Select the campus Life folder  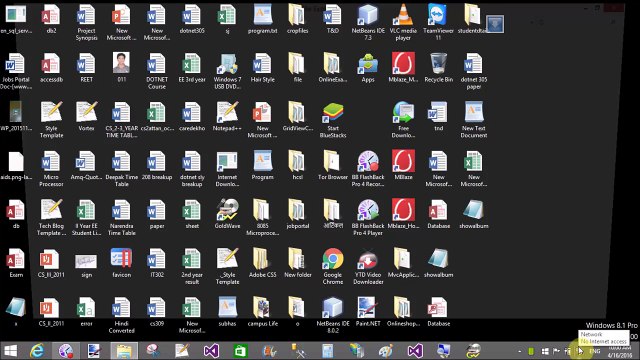(262, 308)
